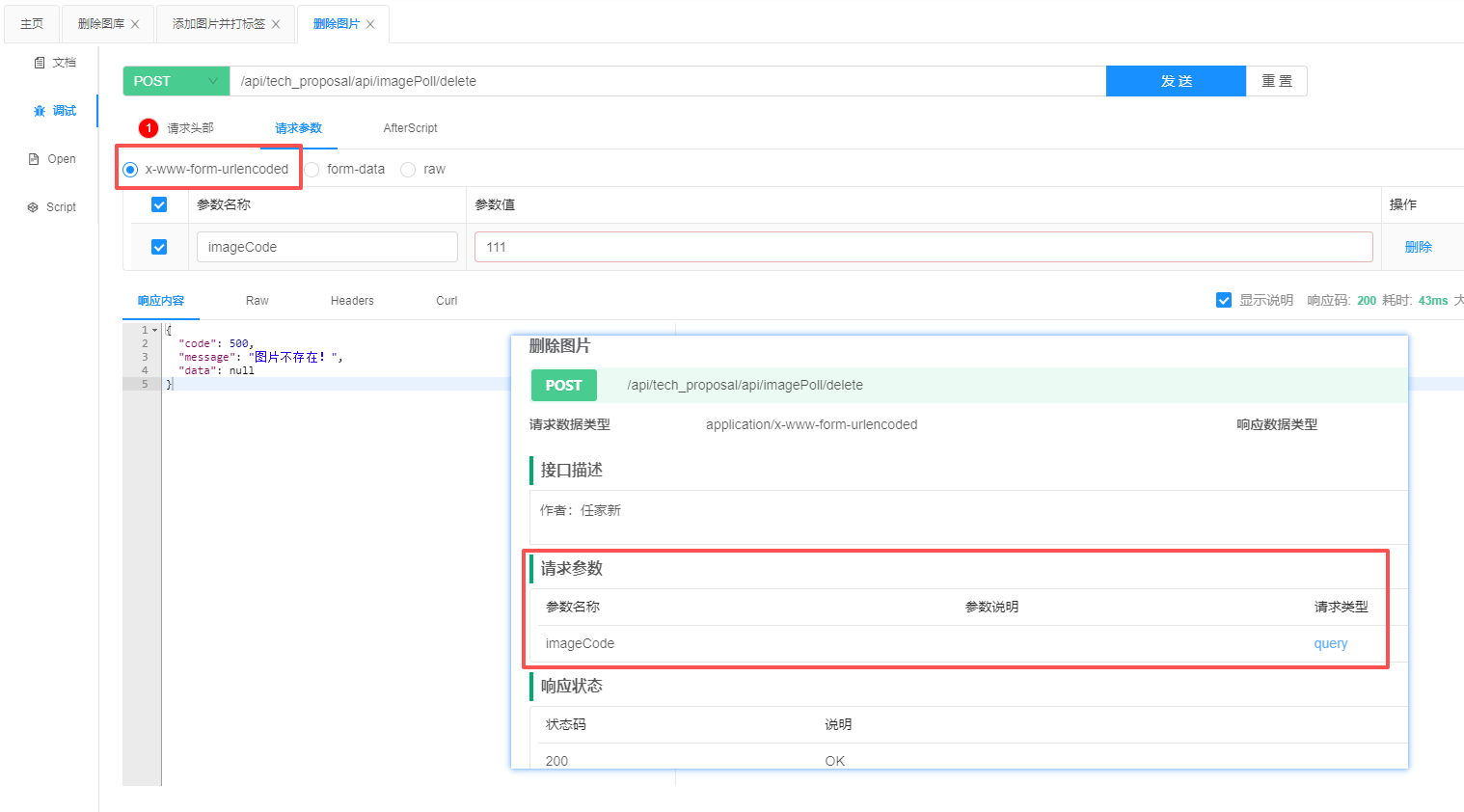
Task: Collapse JSON at line 1 fold arrow
Action: pos(155,330)
